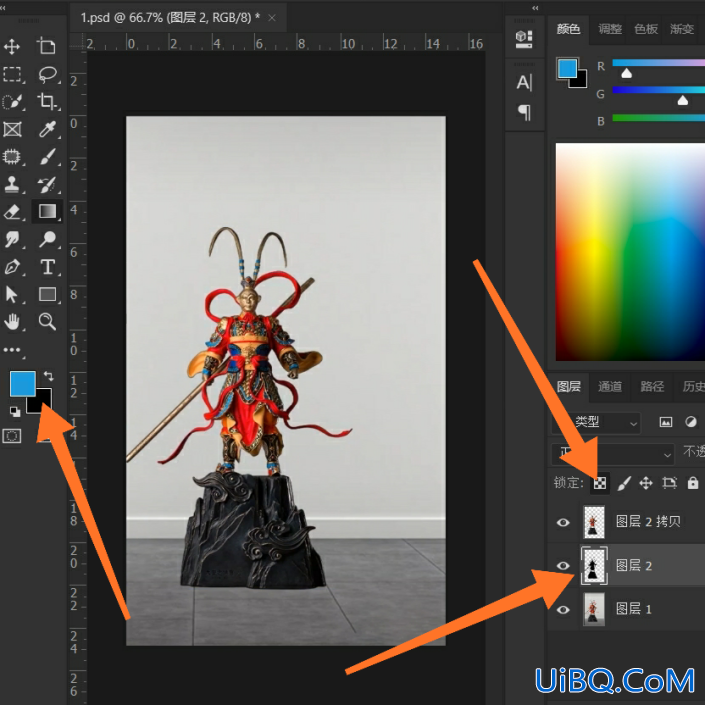Click foreground swatch in Color panel

(x=567, y=69)
